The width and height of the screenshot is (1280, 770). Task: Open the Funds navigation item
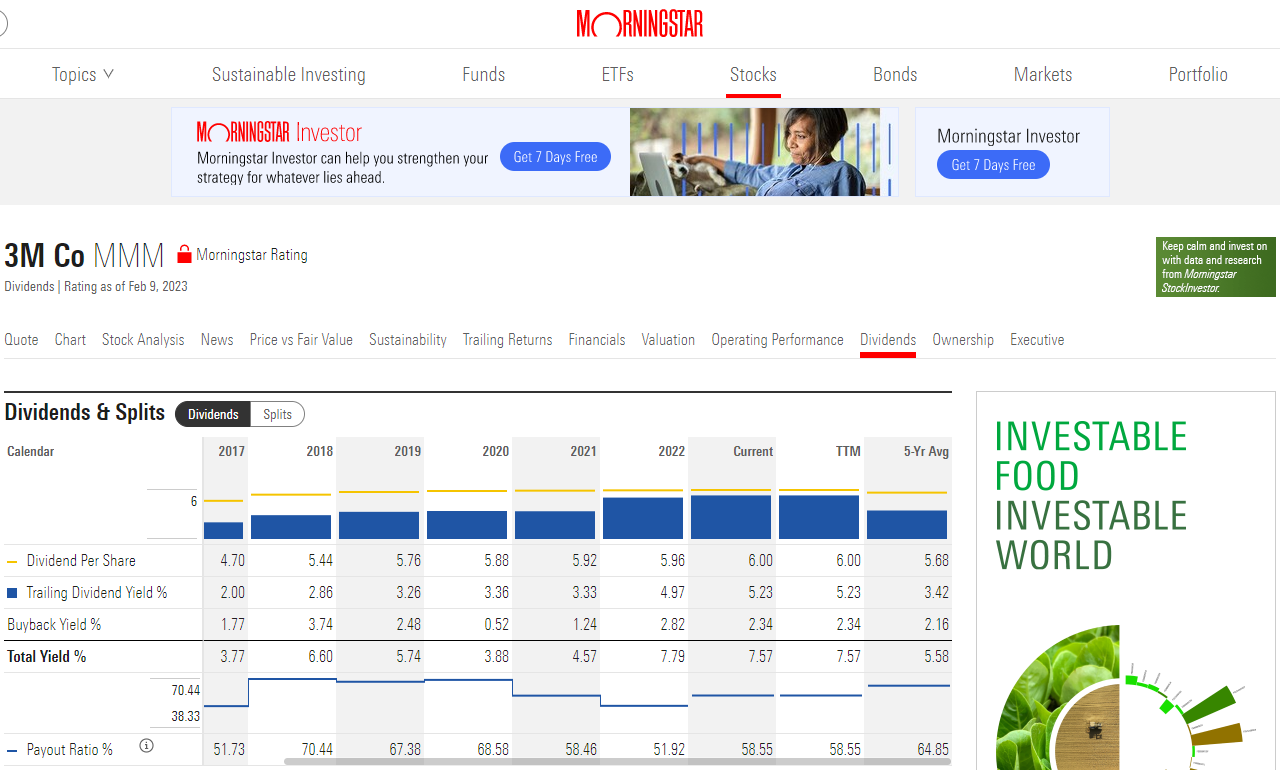[x=483, y=74]
